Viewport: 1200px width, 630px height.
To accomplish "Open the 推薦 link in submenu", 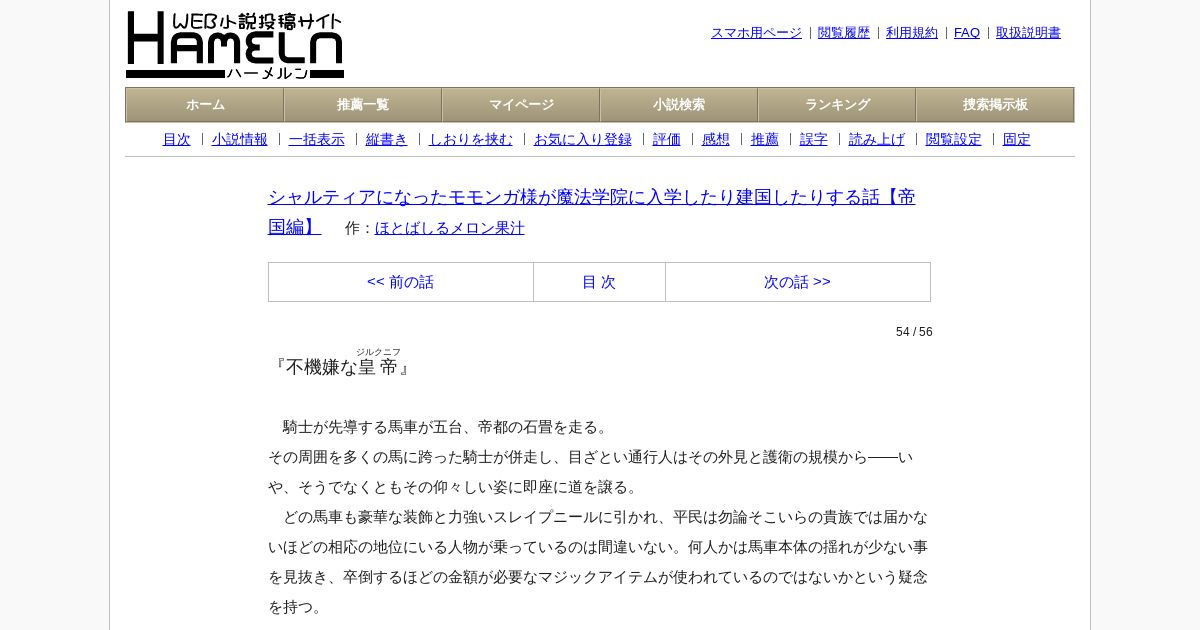I will pyautogui.click(x=765, y=140).
